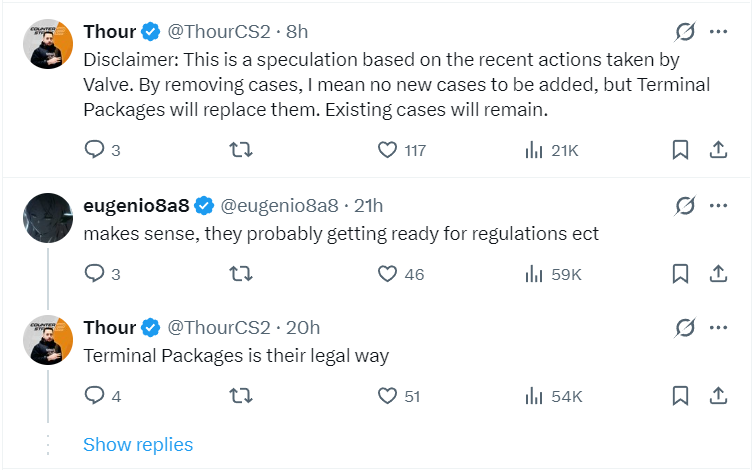754x470 pixels.
Task: Open more options on Terminal Packages reply
Action: [717, 328]
